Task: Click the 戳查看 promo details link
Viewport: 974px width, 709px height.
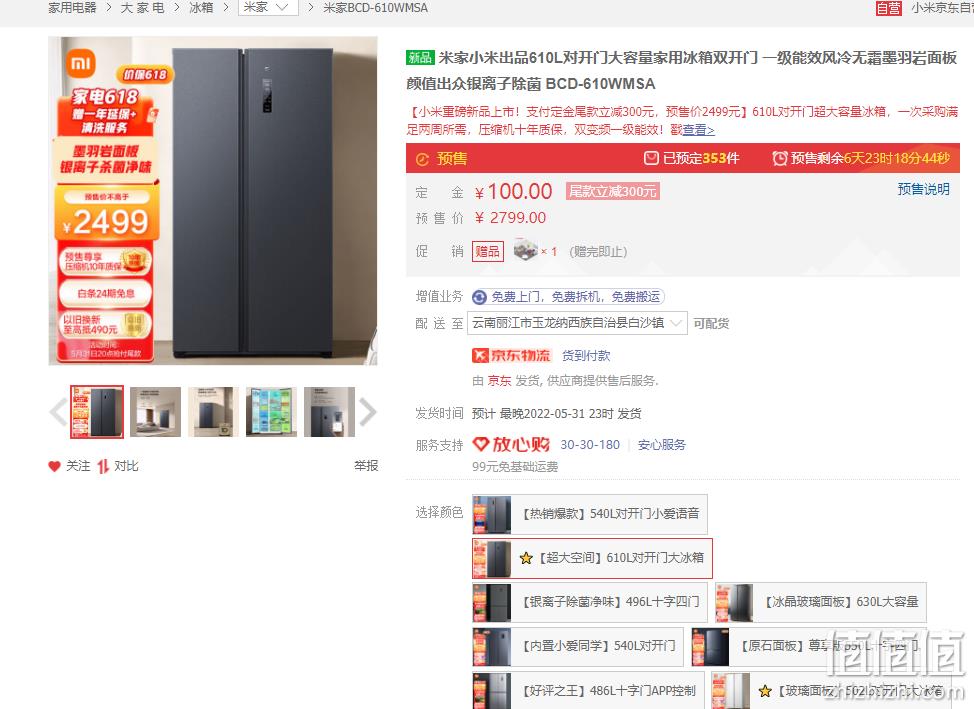Action: 693,130
